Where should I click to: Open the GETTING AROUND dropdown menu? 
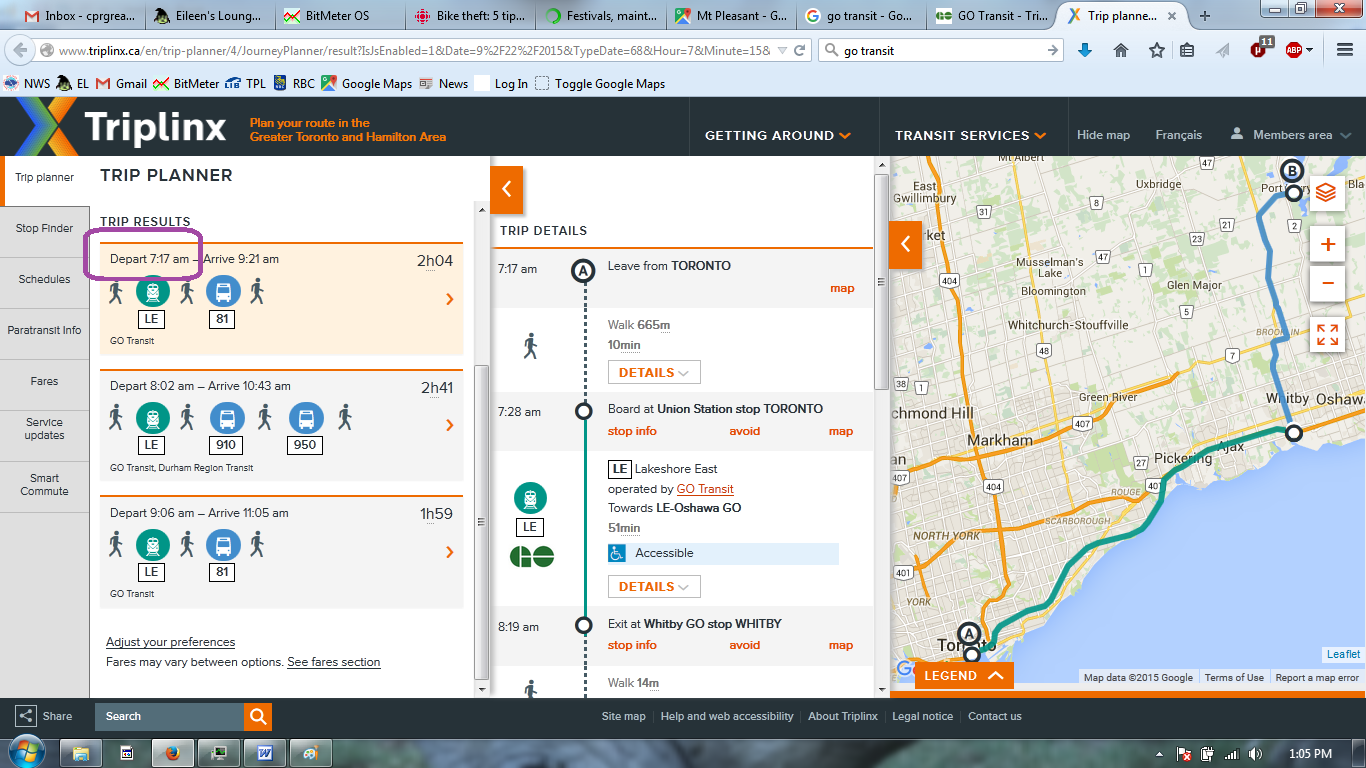(778, 135)
